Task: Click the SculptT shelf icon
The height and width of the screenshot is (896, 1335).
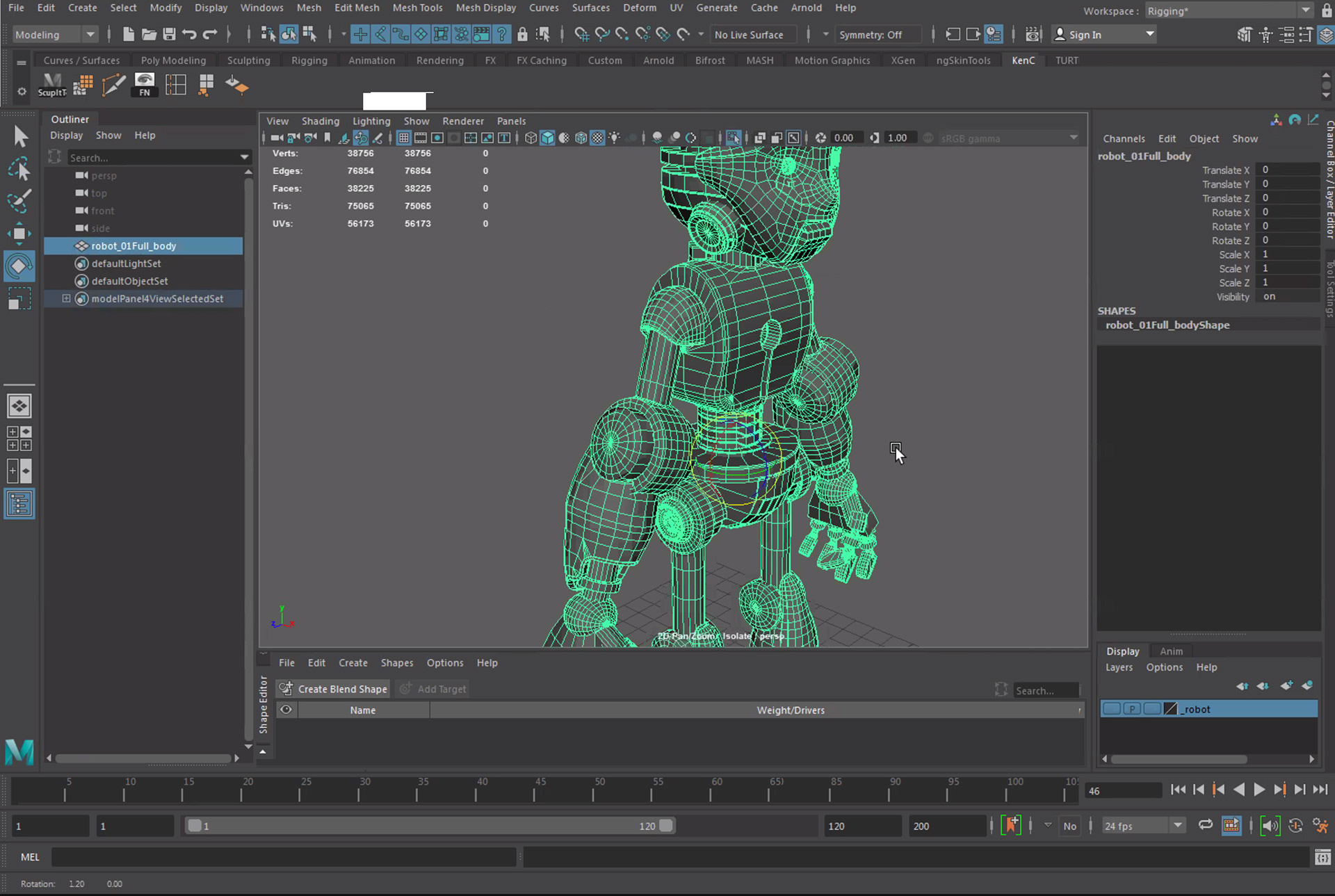Action: [x=52, y=85]
